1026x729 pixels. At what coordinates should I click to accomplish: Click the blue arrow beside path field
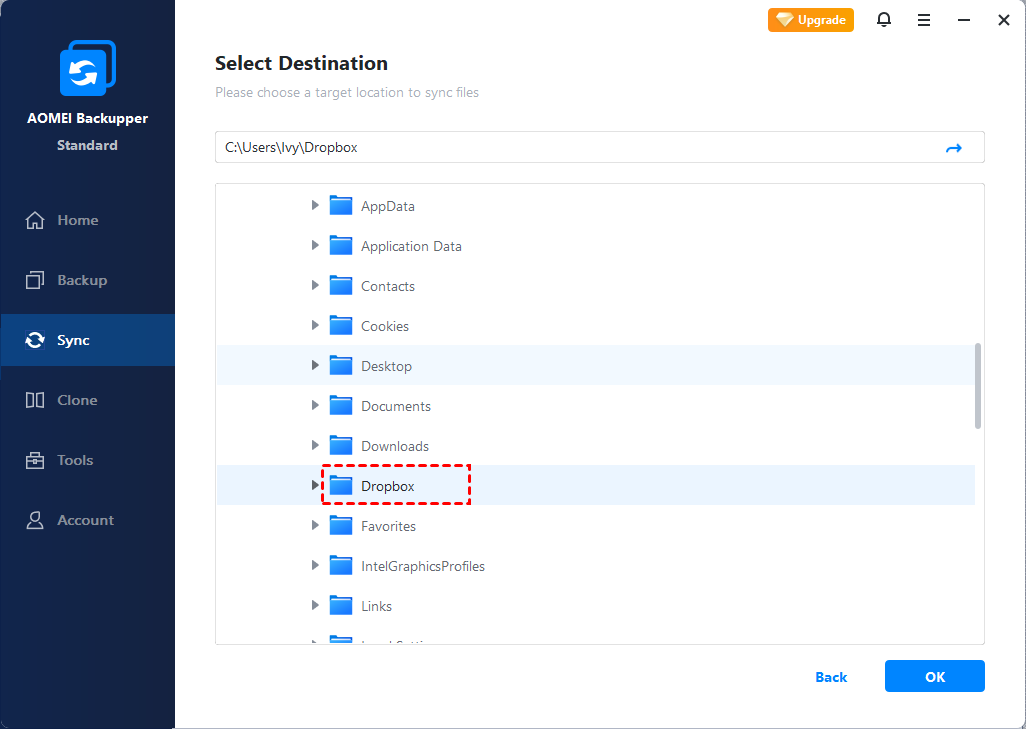[x=953, y=148]
